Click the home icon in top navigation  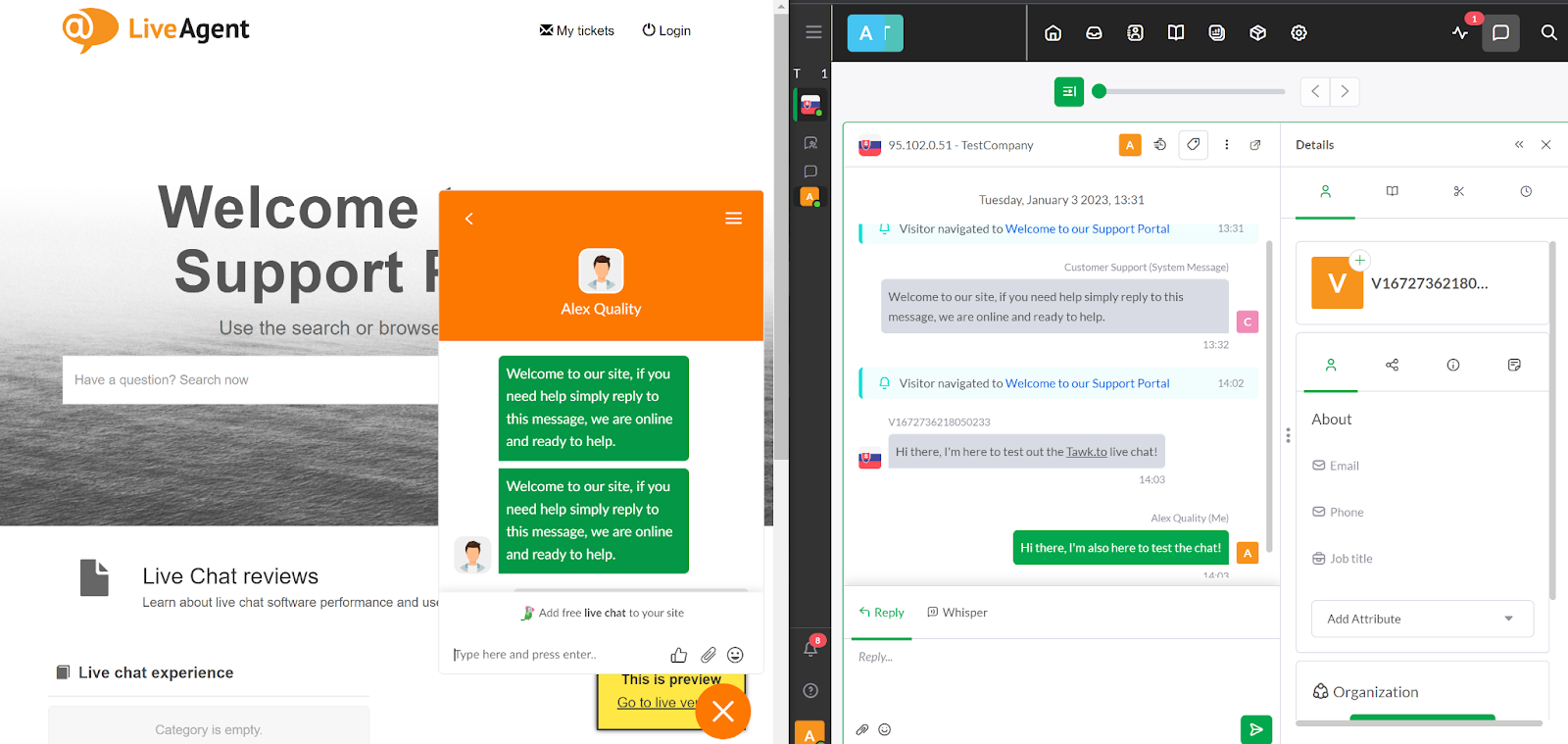coord(1053,33)
